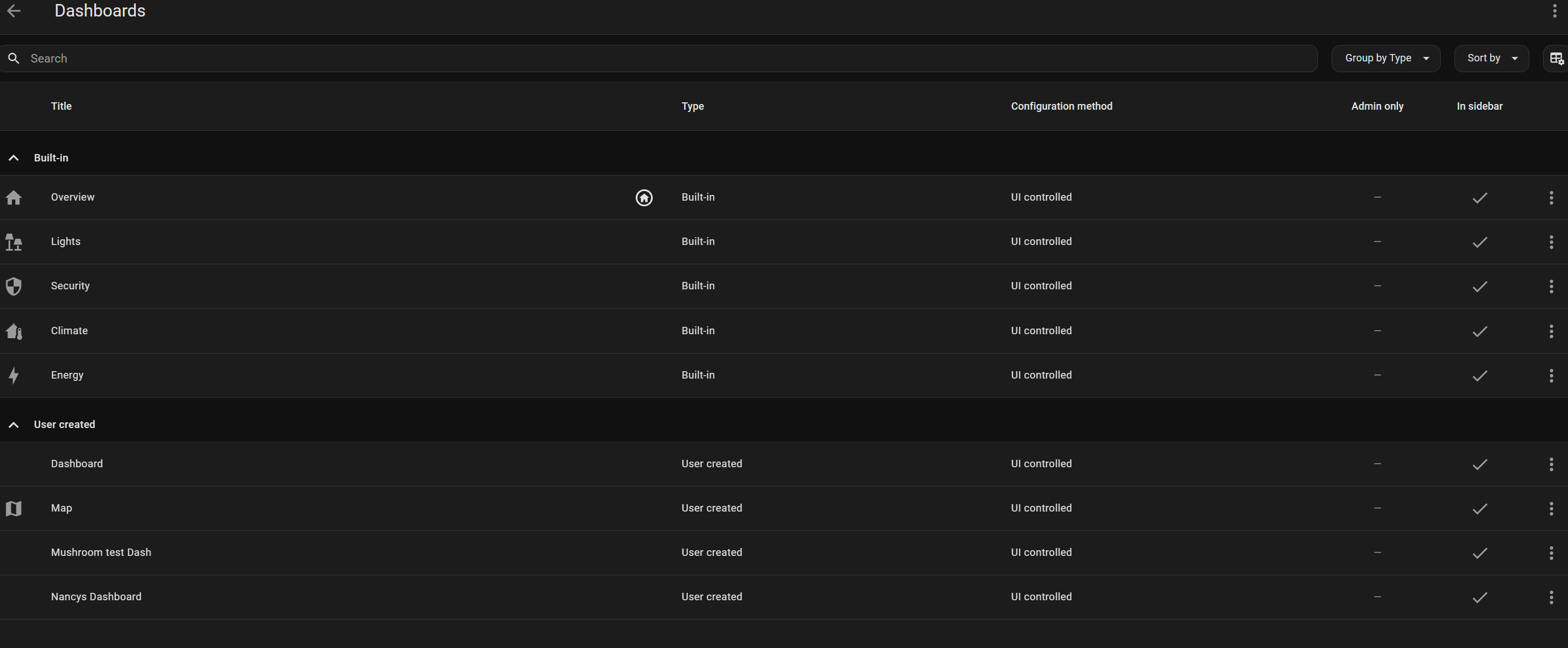1568x648 pixels.
Task: Click the back arrow icon
Action: (x=14, y=11)
